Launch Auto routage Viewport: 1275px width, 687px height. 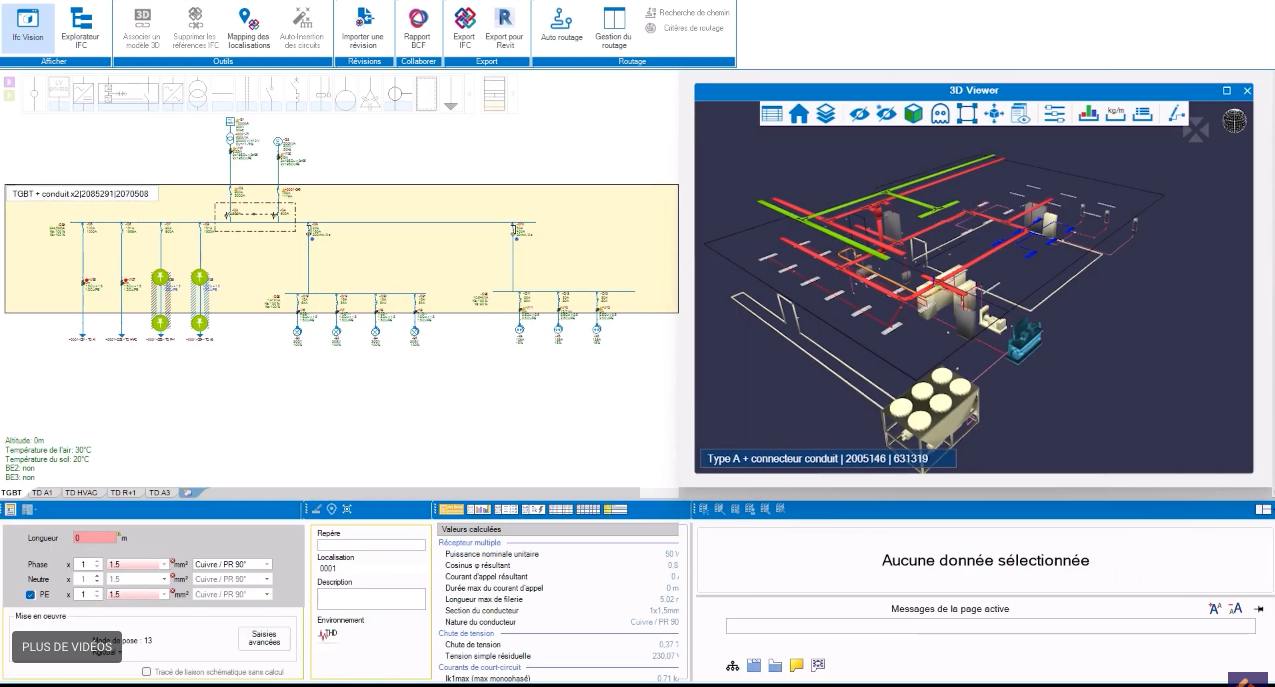561,26
